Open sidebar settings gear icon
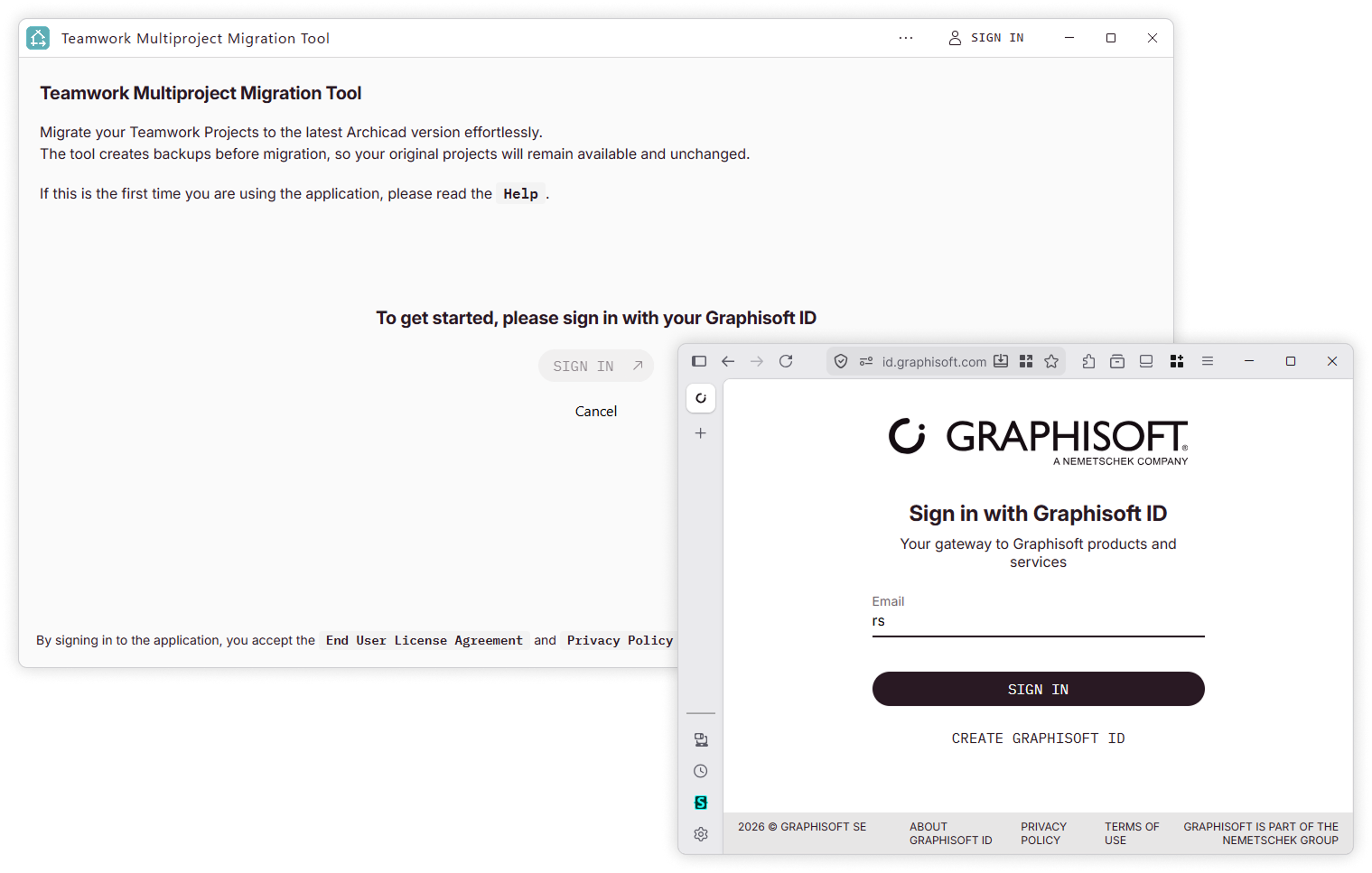1372x873 pixels. tap(701, 834)
